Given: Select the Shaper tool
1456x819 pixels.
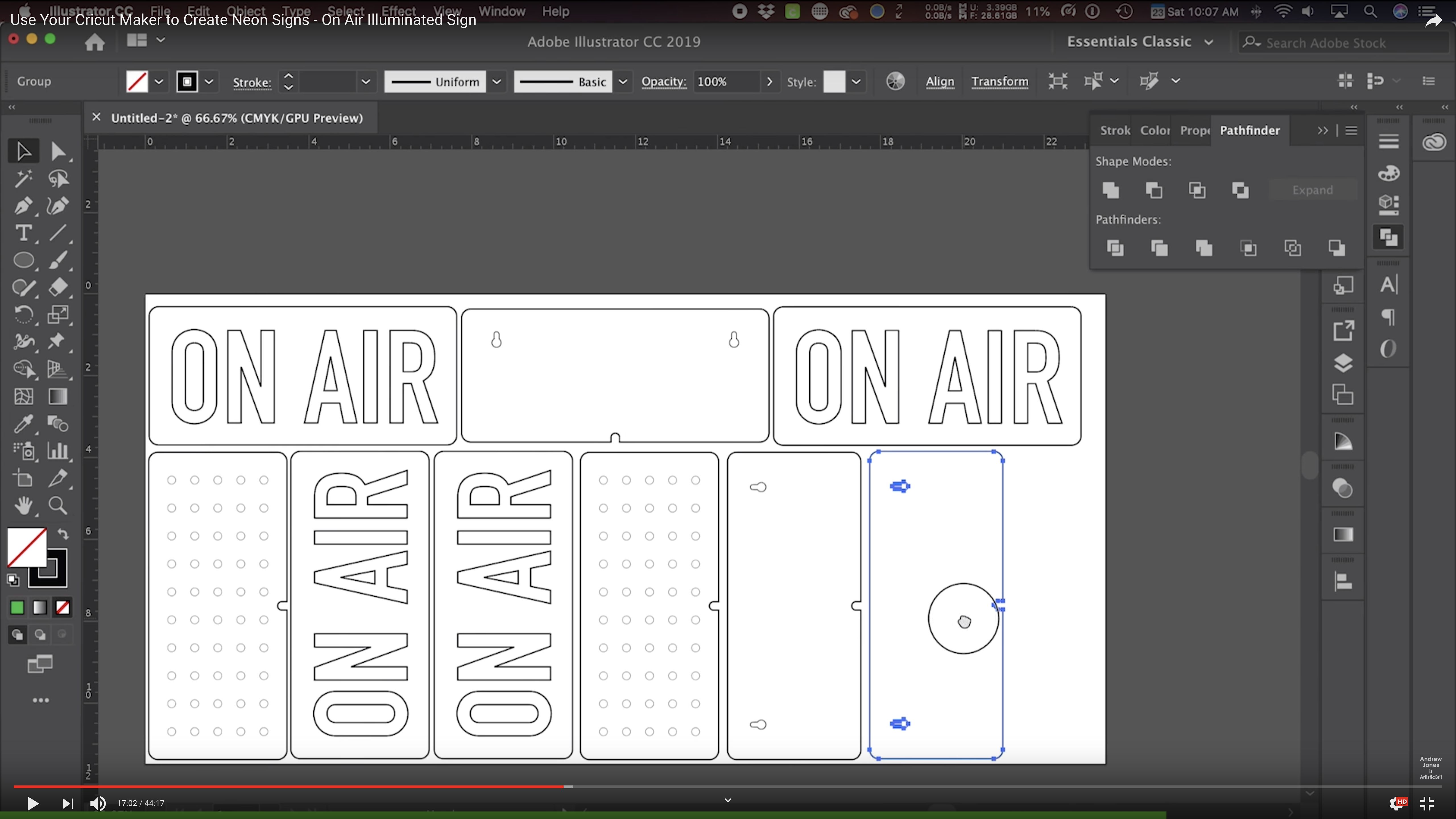Looking at the screenshot, I should click(x=23, y=287).
